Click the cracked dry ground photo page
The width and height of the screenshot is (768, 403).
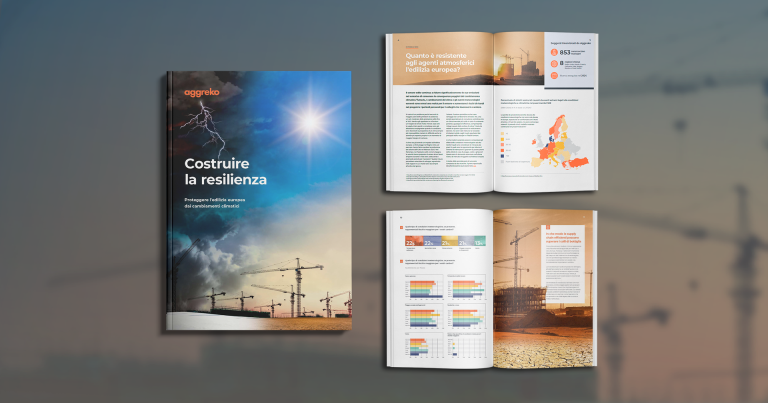point(543,289)
